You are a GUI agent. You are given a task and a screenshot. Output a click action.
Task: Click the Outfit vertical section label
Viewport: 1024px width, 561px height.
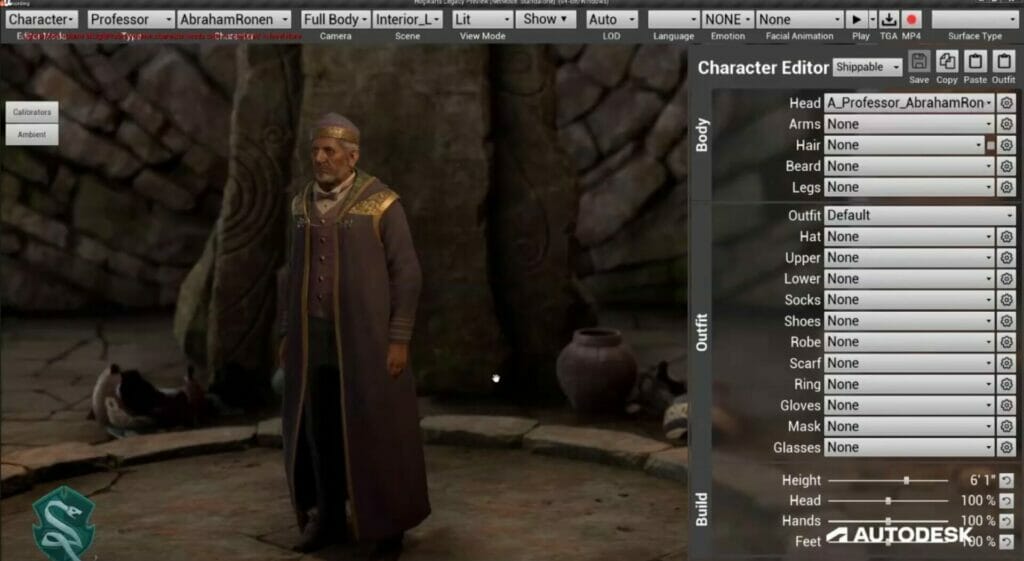click(x=701, y=332)
